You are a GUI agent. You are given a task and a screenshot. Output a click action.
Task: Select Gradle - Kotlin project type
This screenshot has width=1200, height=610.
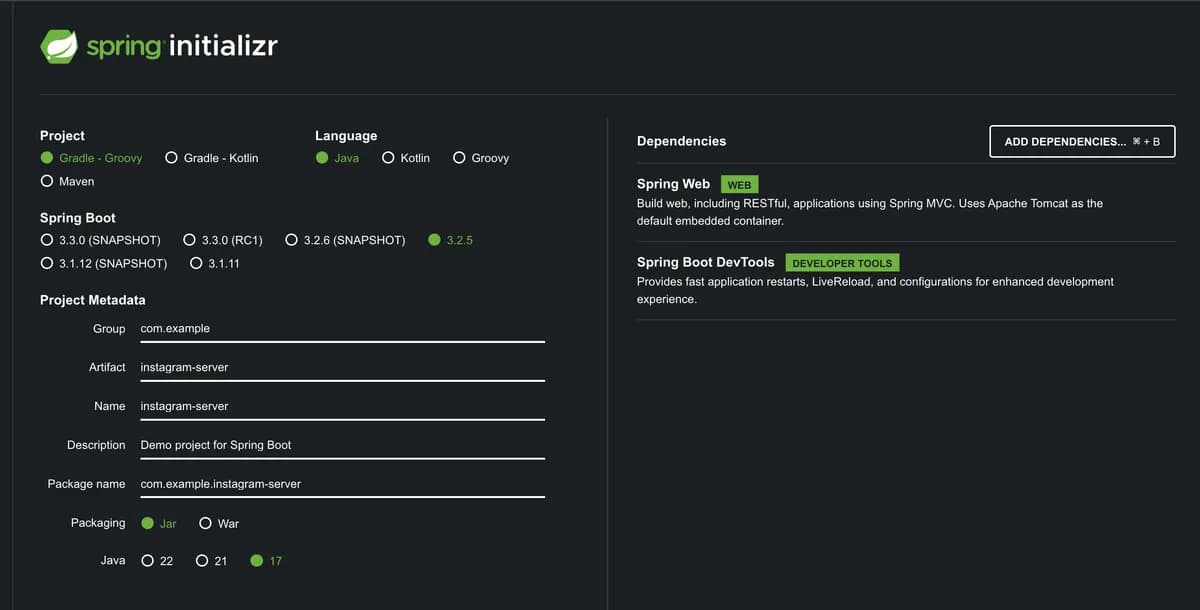point(212,158)
